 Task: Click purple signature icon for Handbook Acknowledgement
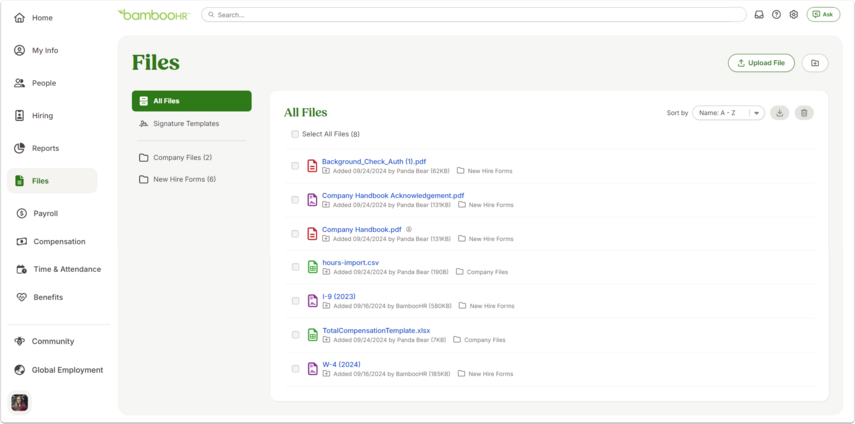coord(312,200)
